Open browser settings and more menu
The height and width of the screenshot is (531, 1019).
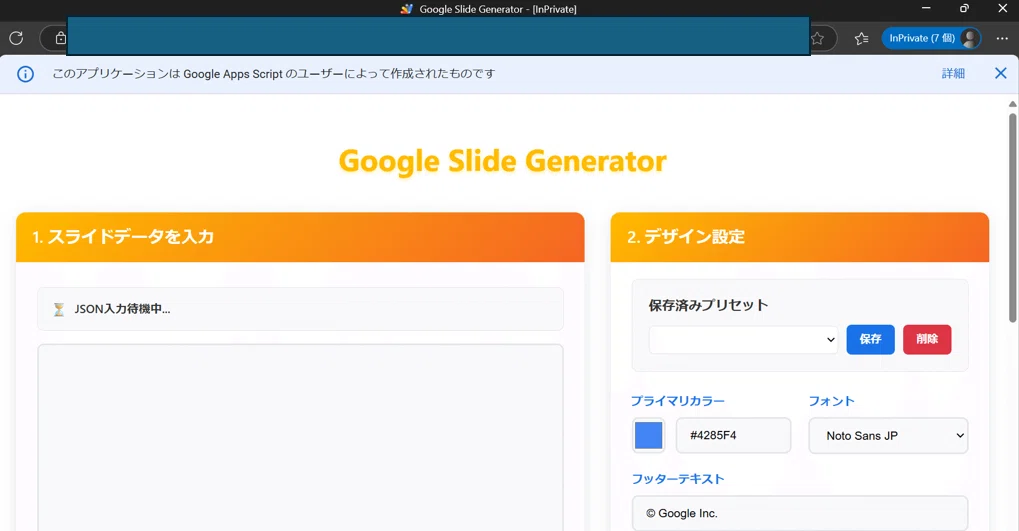tap(1002, 38)
